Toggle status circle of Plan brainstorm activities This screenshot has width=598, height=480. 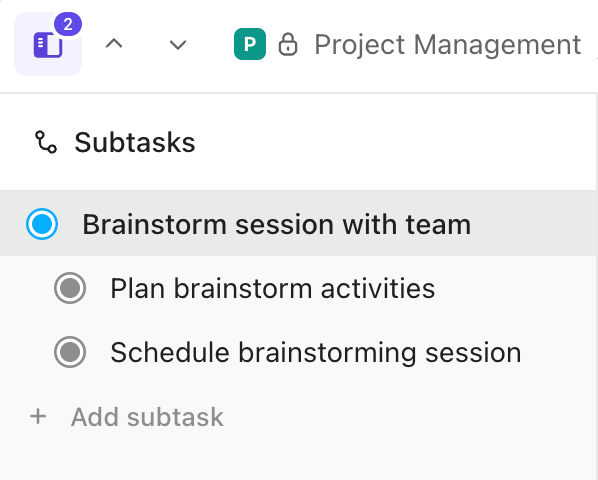[x=70, y=288]
